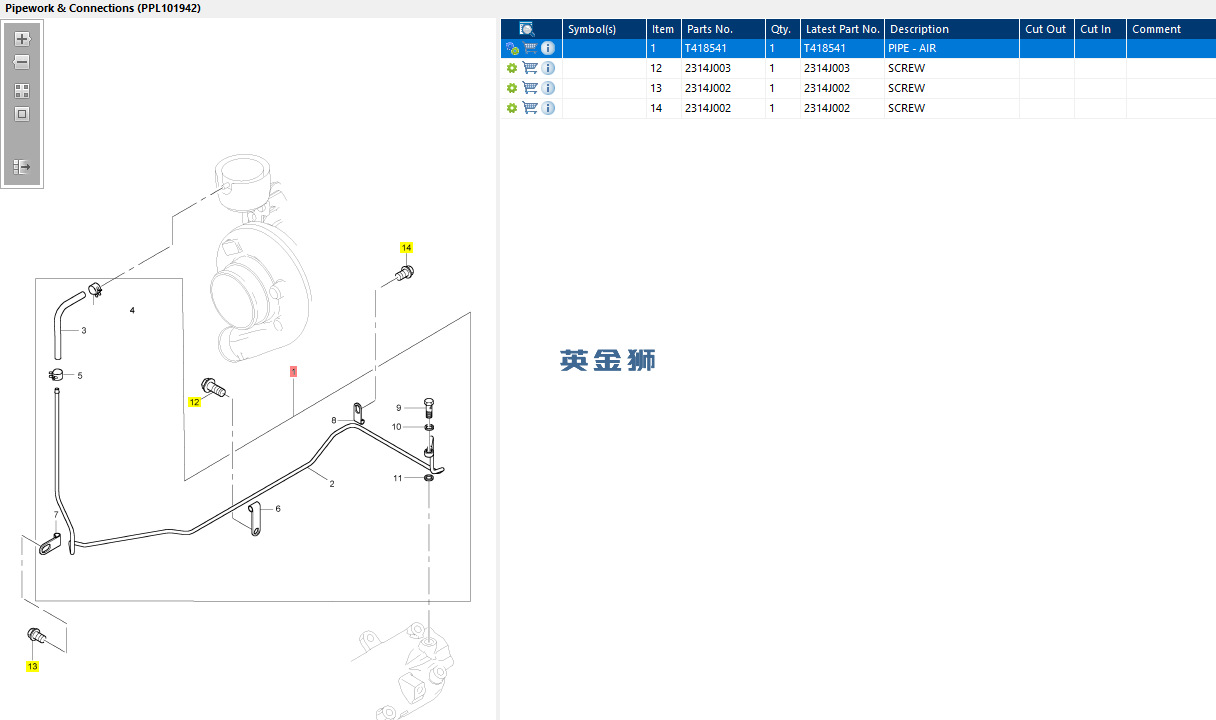The image size is (1216, 720).
Task: Click the Comment column header
Action: click(1171, 29)
